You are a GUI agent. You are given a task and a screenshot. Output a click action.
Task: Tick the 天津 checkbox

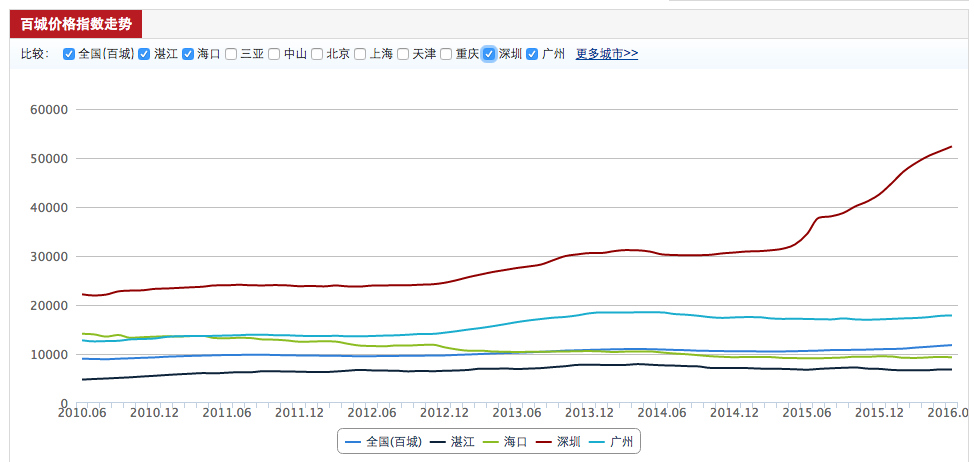pos(403,54)
